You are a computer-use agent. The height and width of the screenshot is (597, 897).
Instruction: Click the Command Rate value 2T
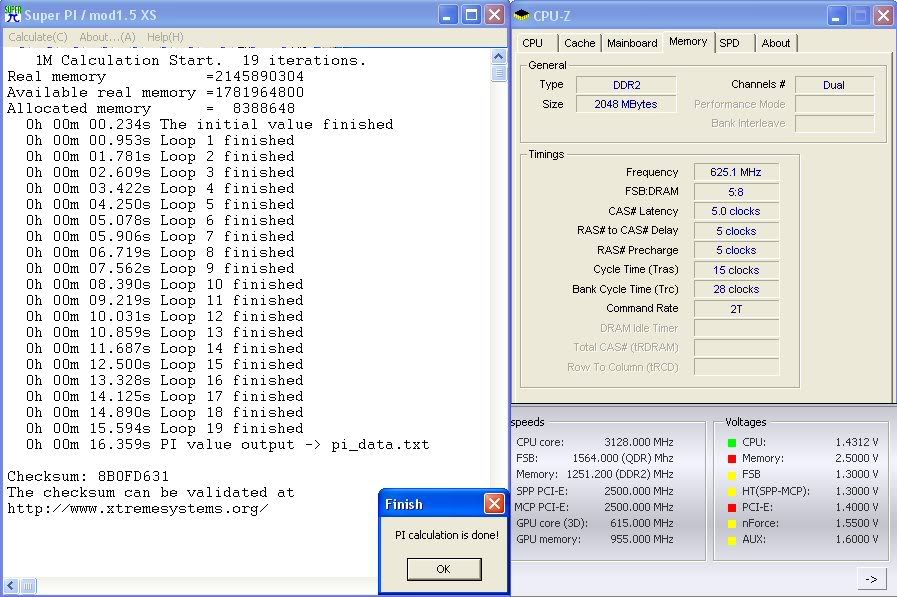(x=736, y=309)
